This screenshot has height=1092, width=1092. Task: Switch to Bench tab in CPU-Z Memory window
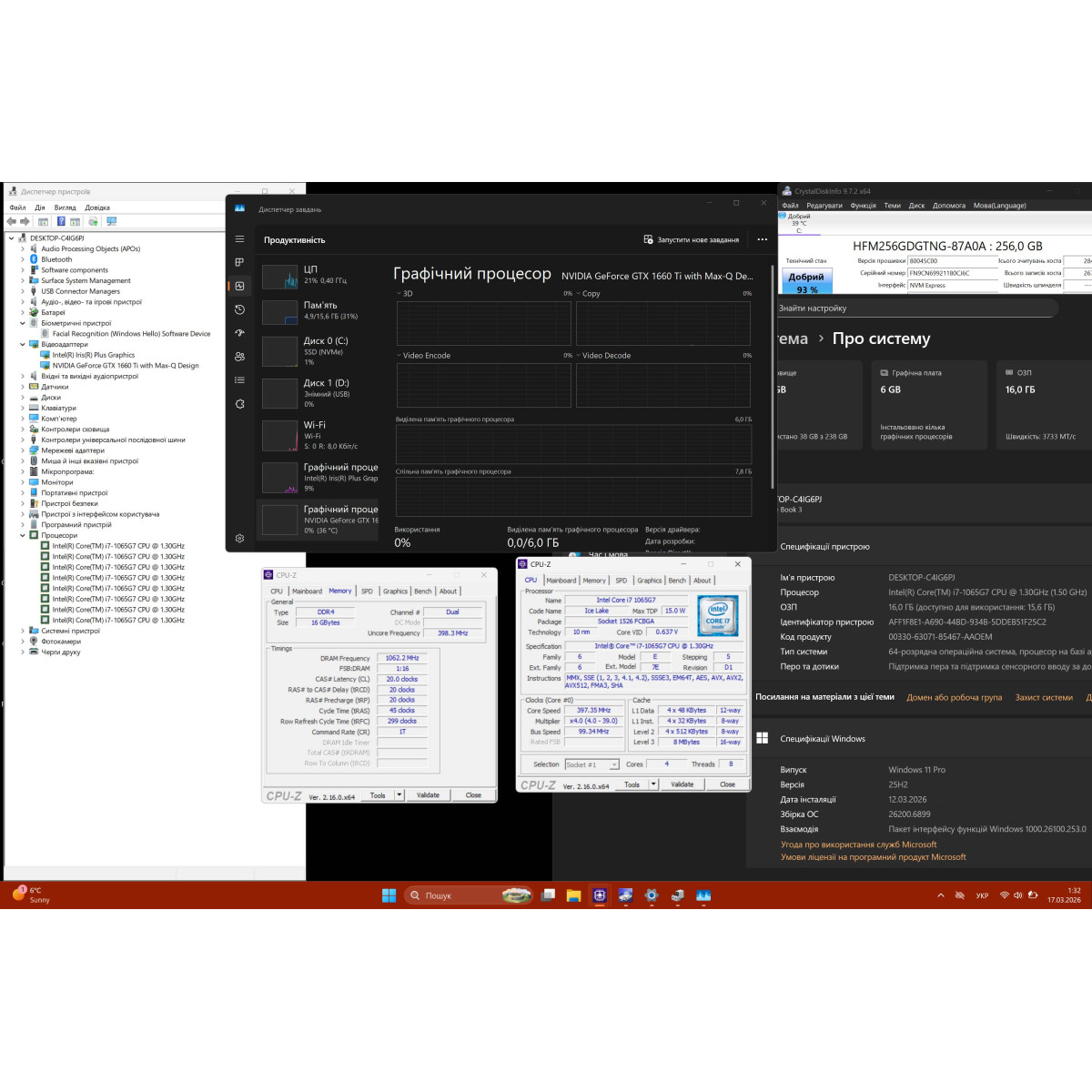pos(423,591)
